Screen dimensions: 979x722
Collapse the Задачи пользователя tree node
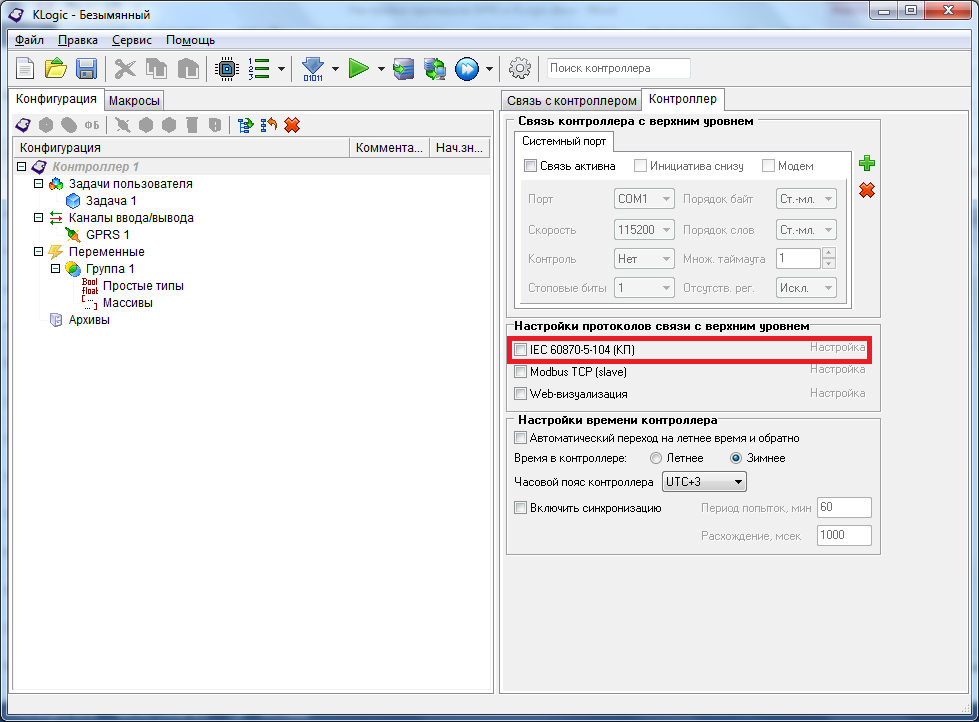tap(39, 184)
